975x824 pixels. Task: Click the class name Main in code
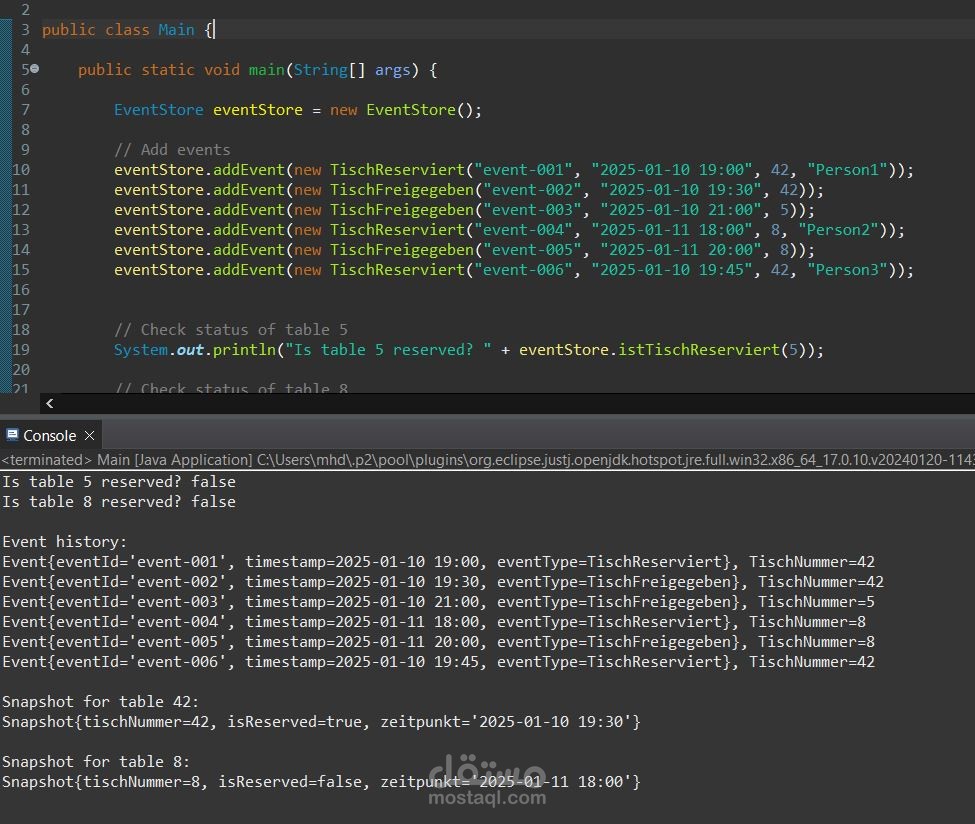click(176, 30)
